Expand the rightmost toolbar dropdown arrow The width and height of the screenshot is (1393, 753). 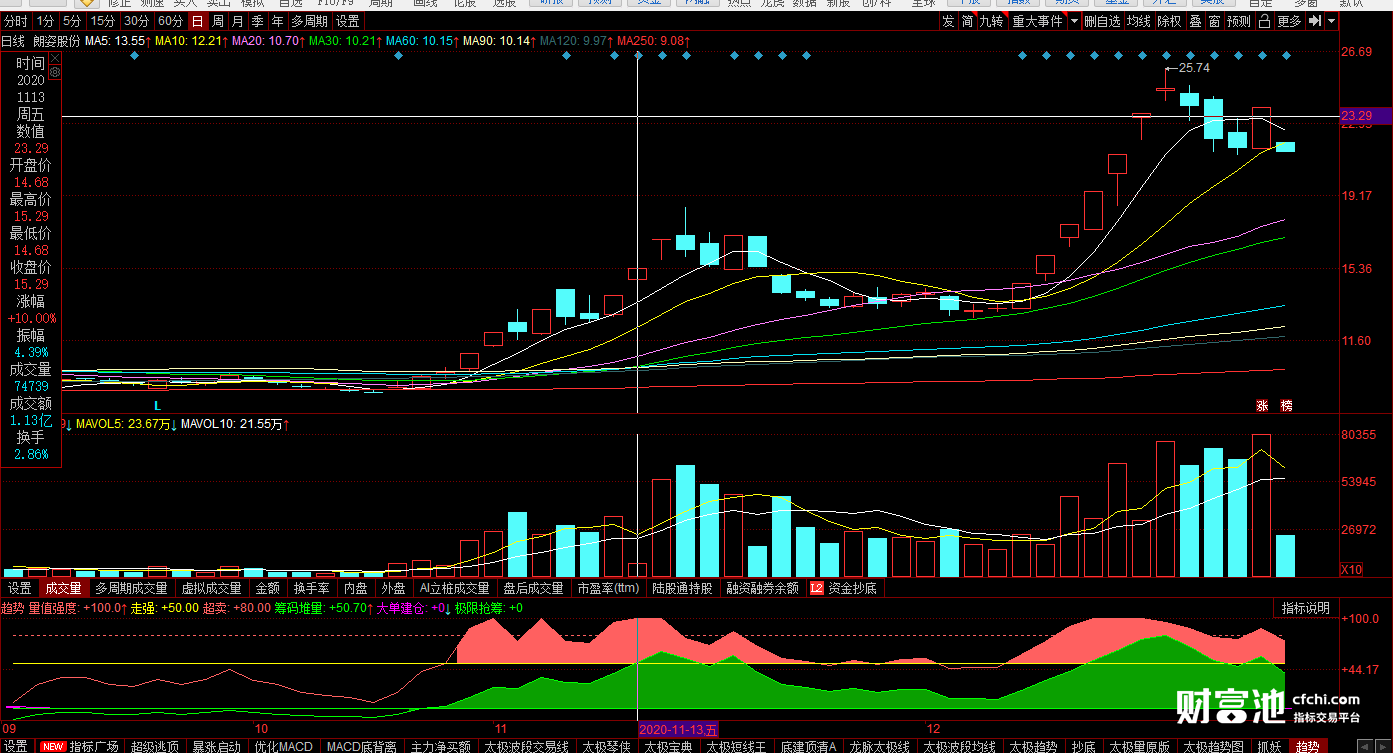tap(1331, 21)
